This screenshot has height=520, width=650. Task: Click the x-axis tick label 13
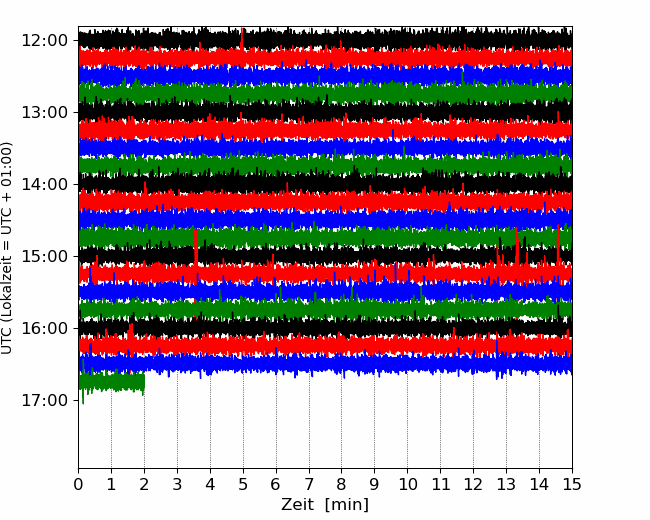point(506,484)
